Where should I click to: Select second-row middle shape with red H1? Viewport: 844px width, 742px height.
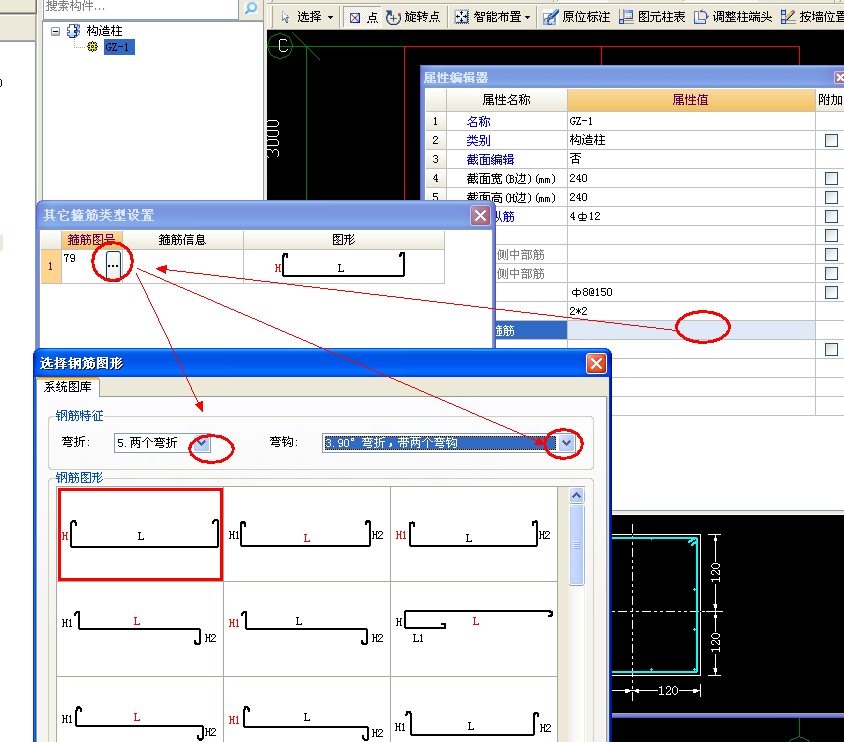307,628
